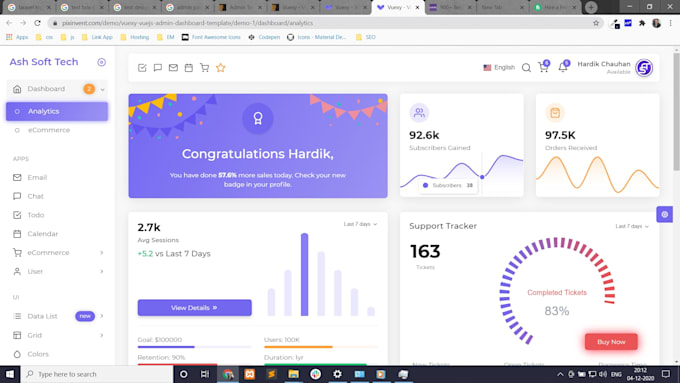Viewport: 680px width, 383px height.
Task: Select the Analytics menu item
Action: pyautogui.click(x=57, y=111)
